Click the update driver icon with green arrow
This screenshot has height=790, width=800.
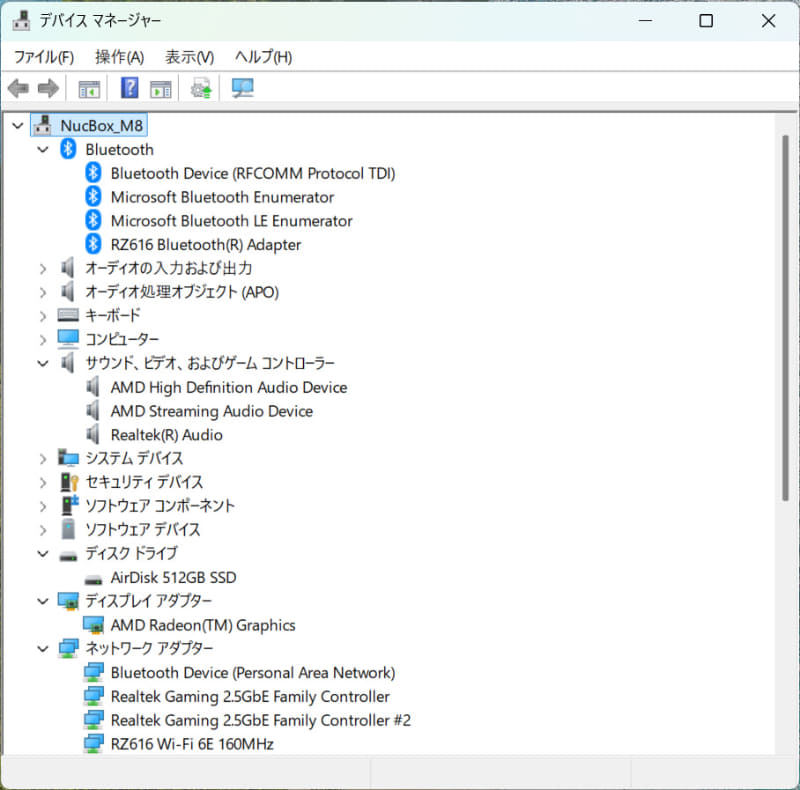click(199, 88)
